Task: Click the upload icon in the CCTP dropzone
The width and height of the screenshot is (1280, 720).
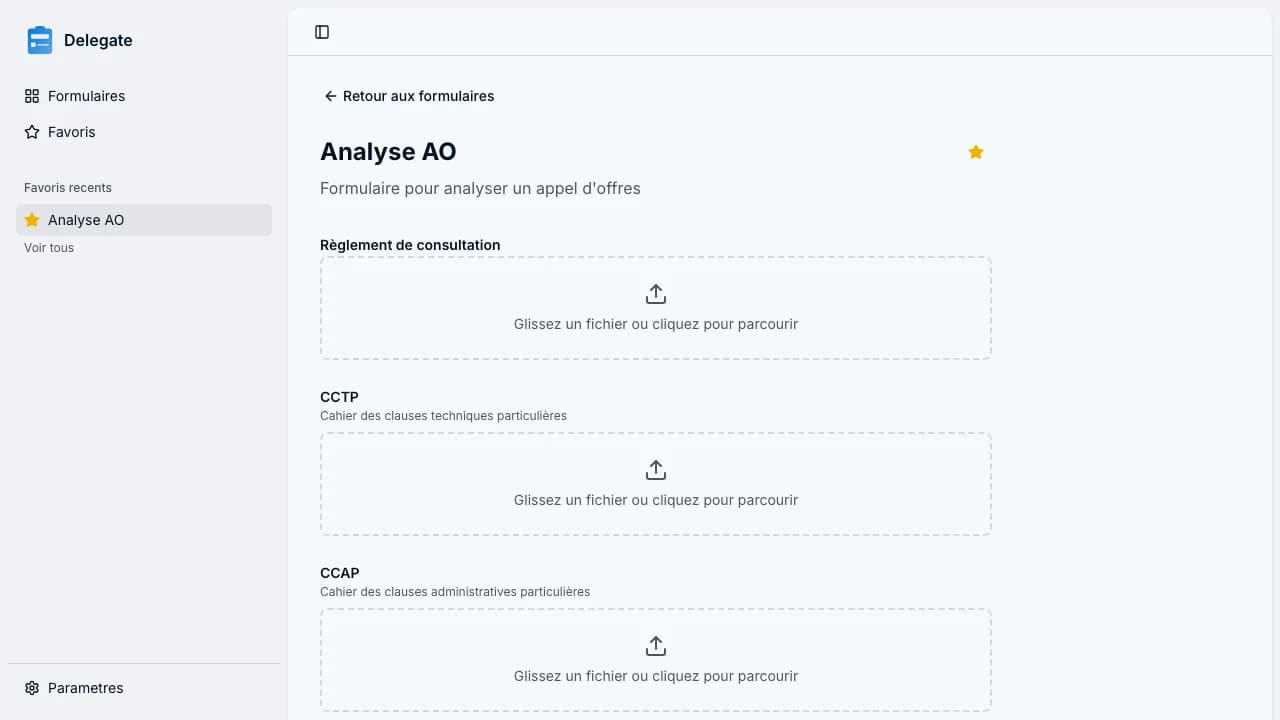Action: tap(656, 470)
